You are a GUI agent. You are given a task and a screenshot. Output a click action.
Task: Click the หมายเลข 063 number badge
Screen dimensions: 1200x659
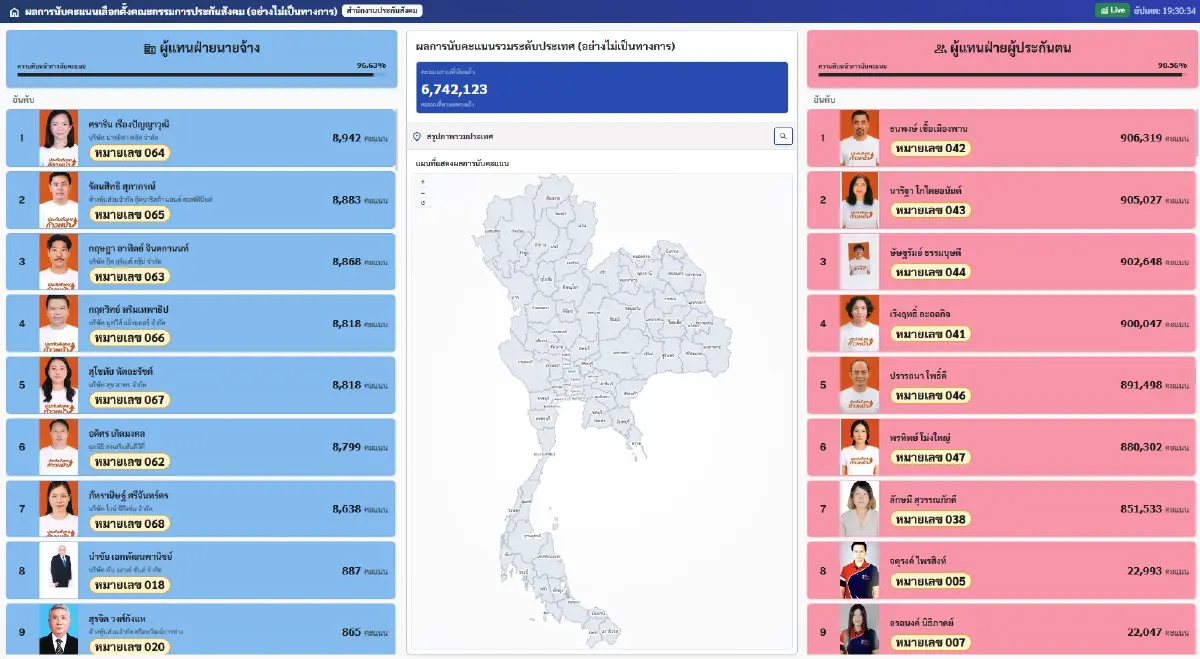130,277
